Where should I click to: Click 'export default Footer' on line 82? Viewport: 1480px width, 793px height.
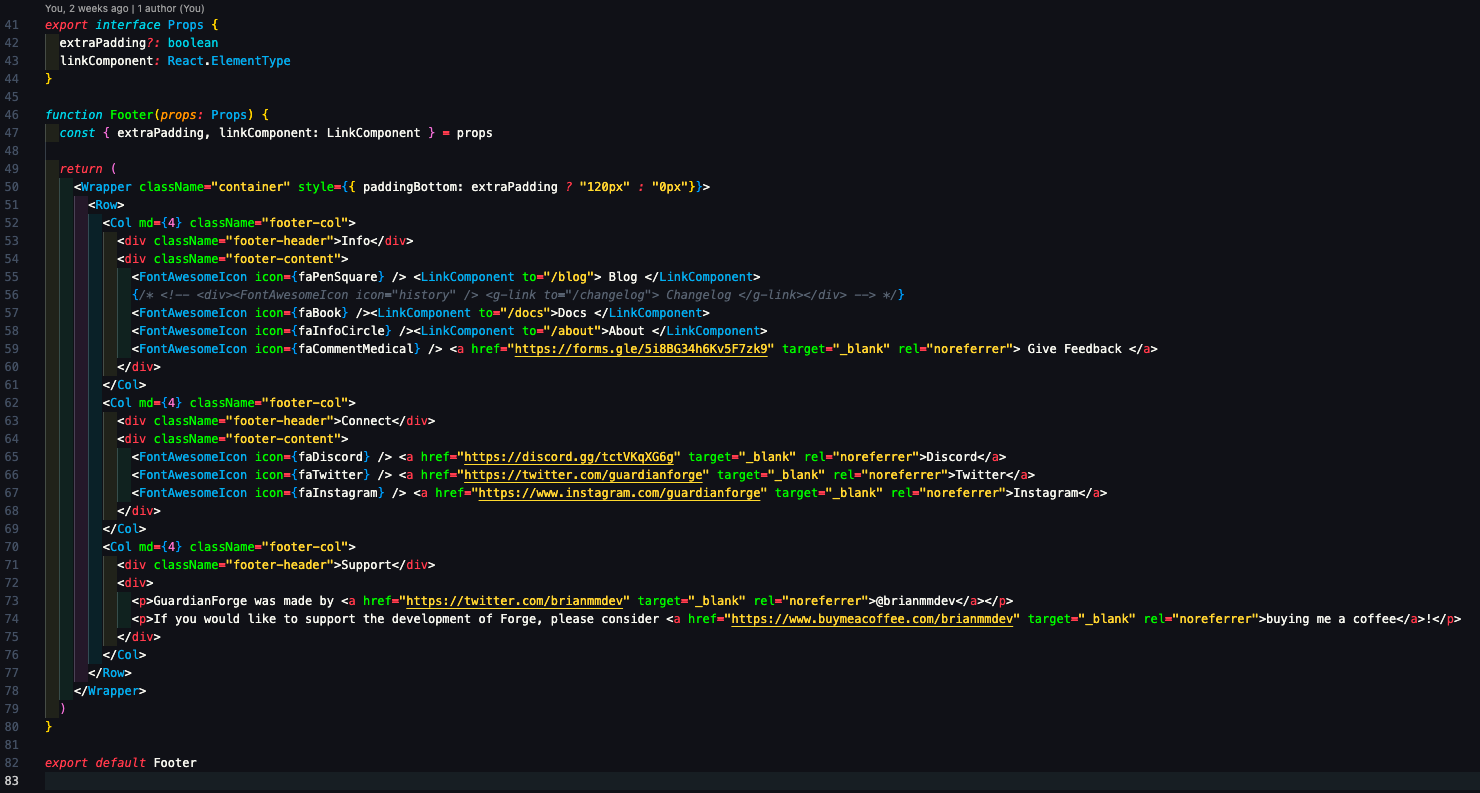121,763
